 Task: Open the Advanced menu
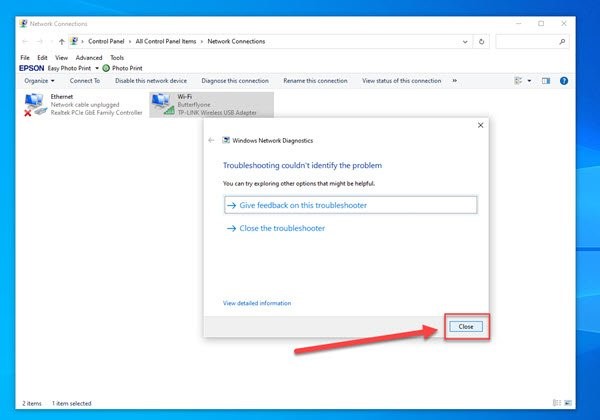click(x=89, y=58)
